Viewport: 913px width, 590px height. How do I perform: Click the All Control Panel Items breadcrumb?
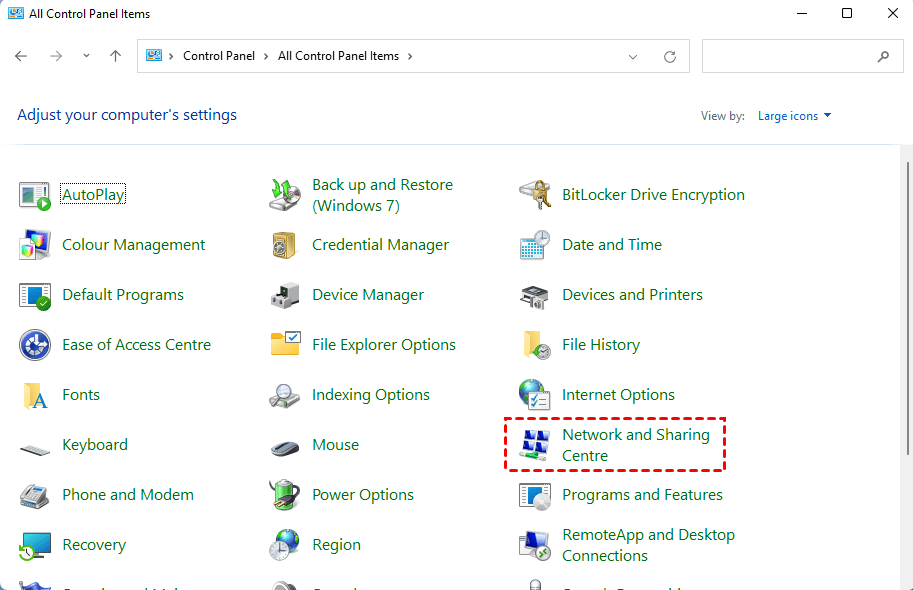coord(338,56)
